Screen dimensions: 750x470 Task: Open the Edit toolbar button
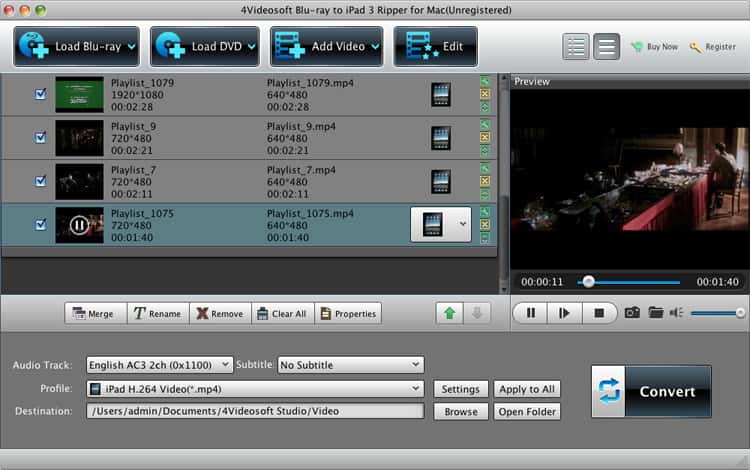[x=435, y=46]
